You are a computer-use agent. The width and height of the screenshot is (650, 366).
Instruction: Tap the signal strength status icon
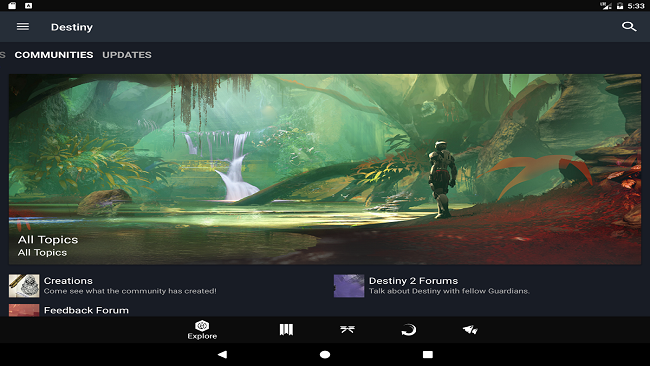click(606, 6)
